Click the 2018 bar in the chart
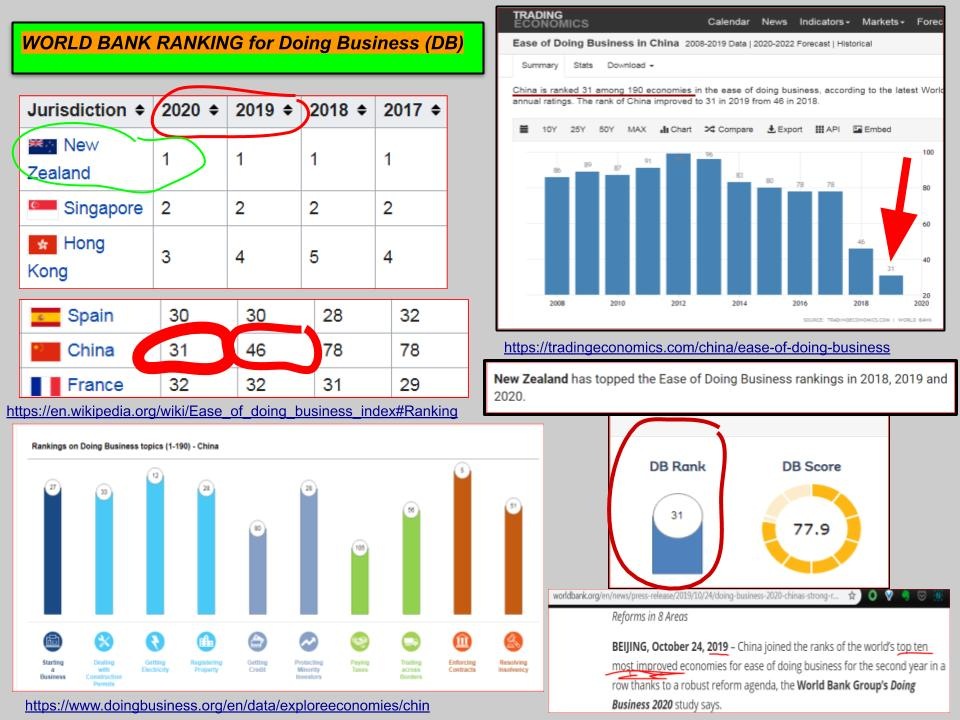 point(861,271)
